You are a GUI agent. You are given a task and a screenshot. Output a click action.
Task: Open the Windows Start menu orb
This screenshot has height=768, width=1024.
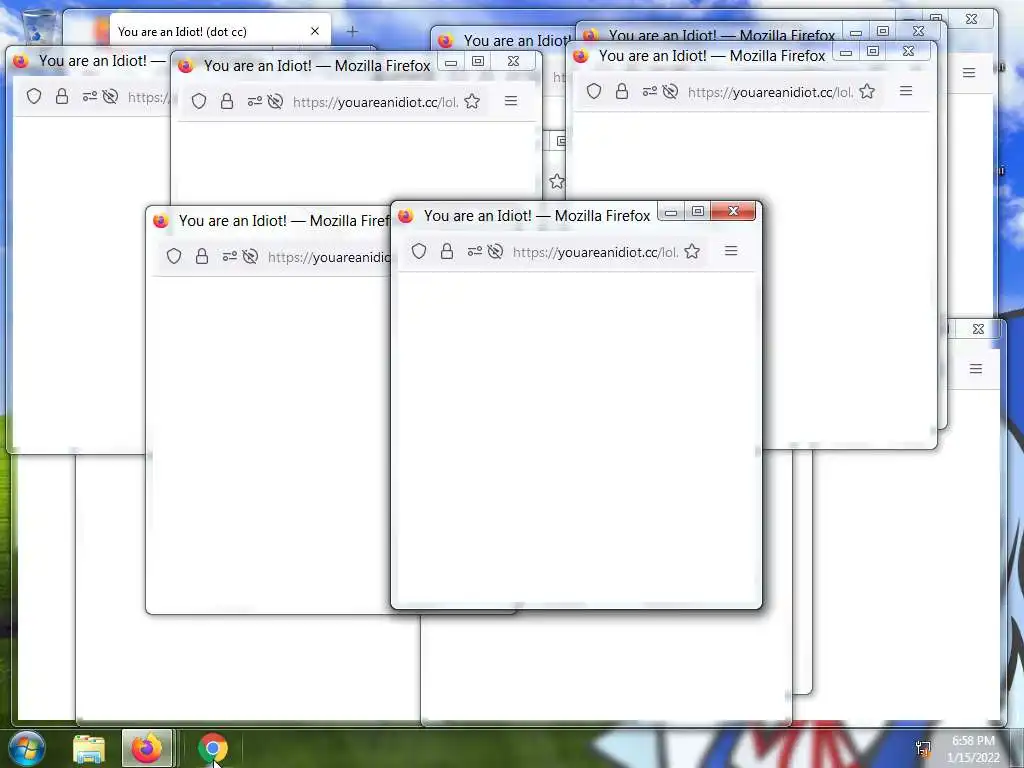click(x=26, y=748)
